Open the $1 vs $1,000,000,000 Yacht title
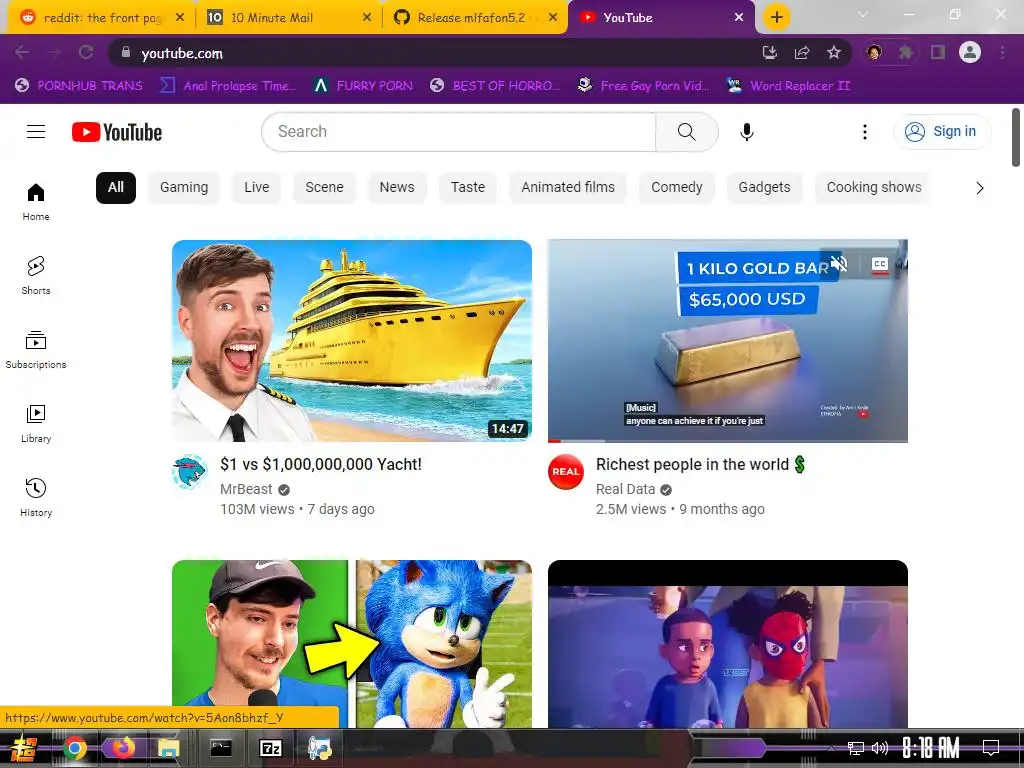1024x768 pixels. click(x=321, y=464)
